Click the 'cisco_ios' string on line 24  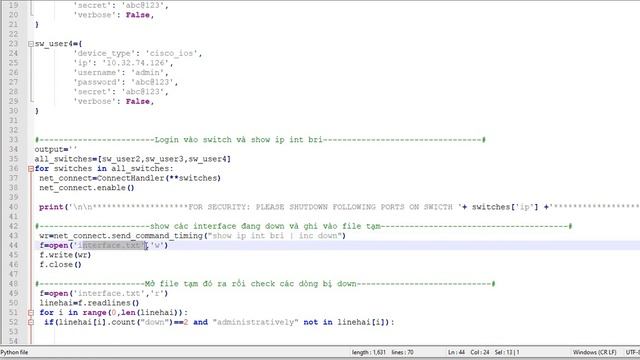[x=171, y=53]
